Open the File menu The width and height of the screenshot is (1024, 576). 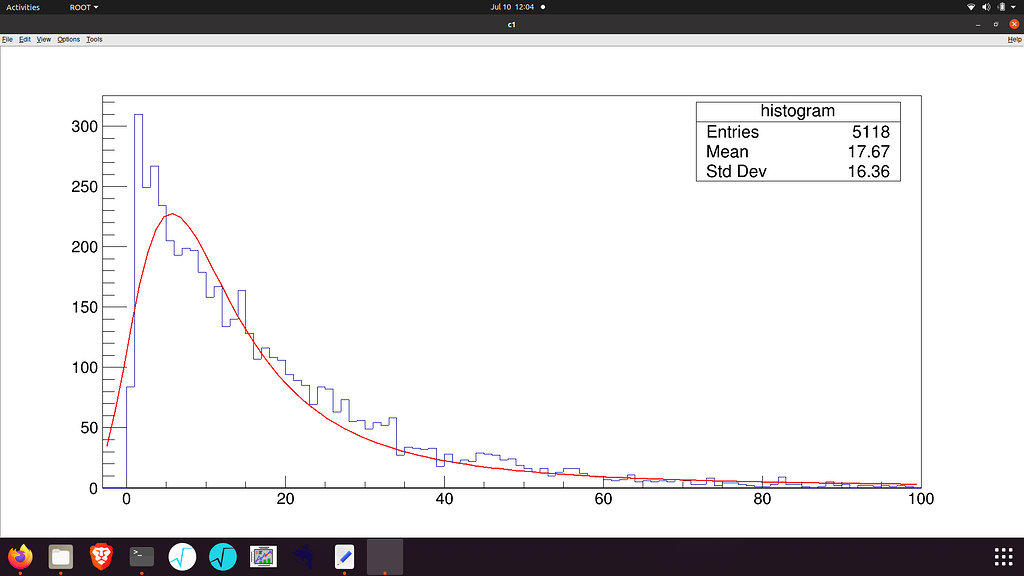pyautogui.click(x=6, y=39)
